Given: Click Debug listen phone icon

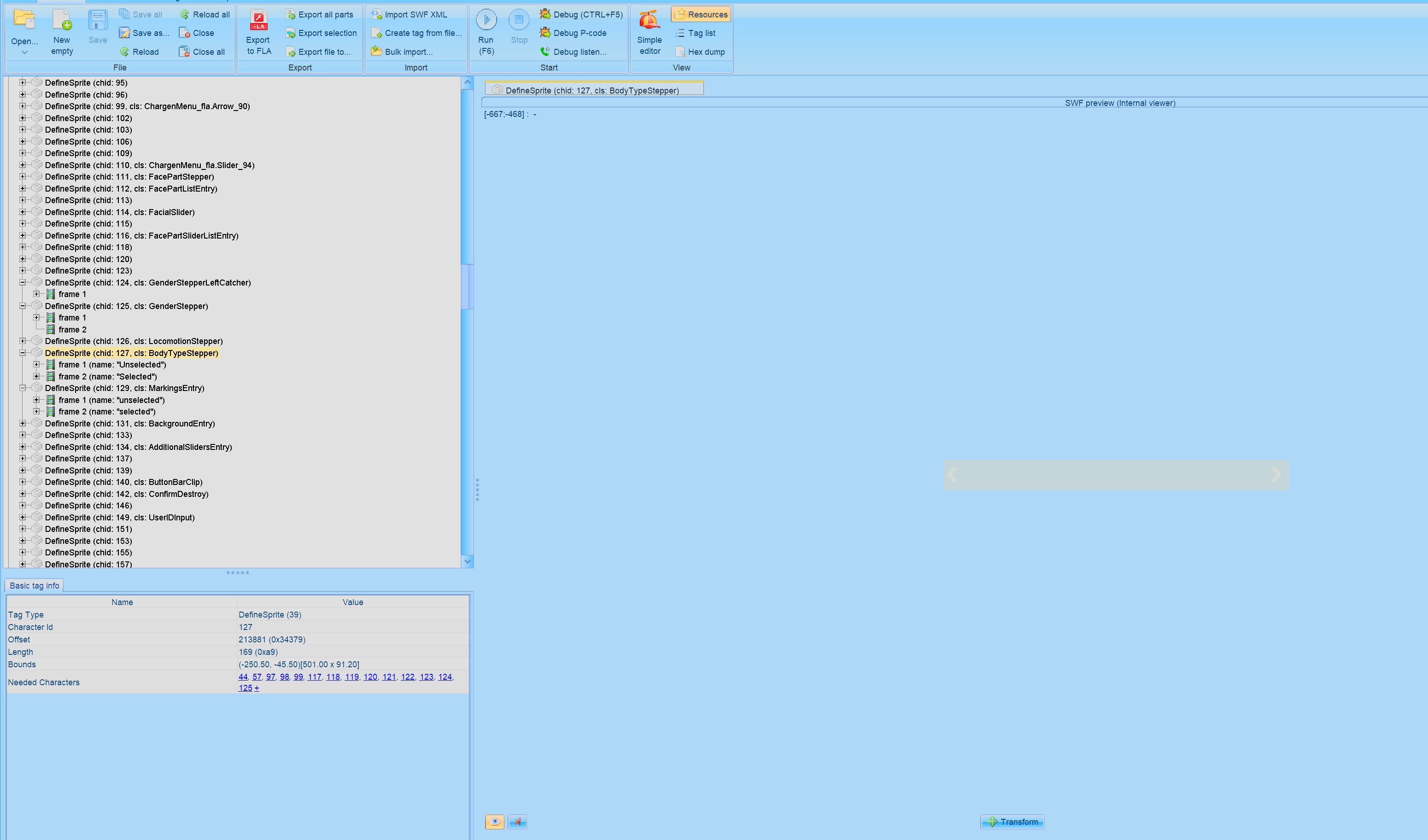Looking at the screenshot, I should click(545, 52).
